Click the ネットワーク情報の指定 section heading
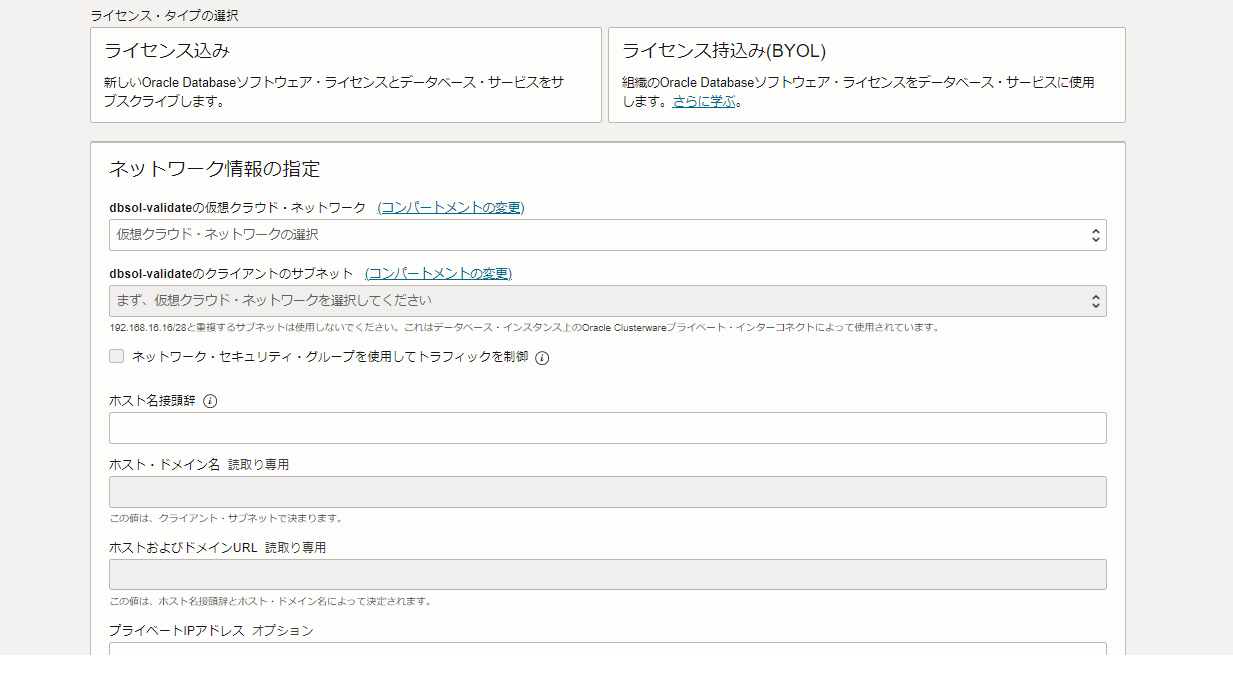 (214, 169)
